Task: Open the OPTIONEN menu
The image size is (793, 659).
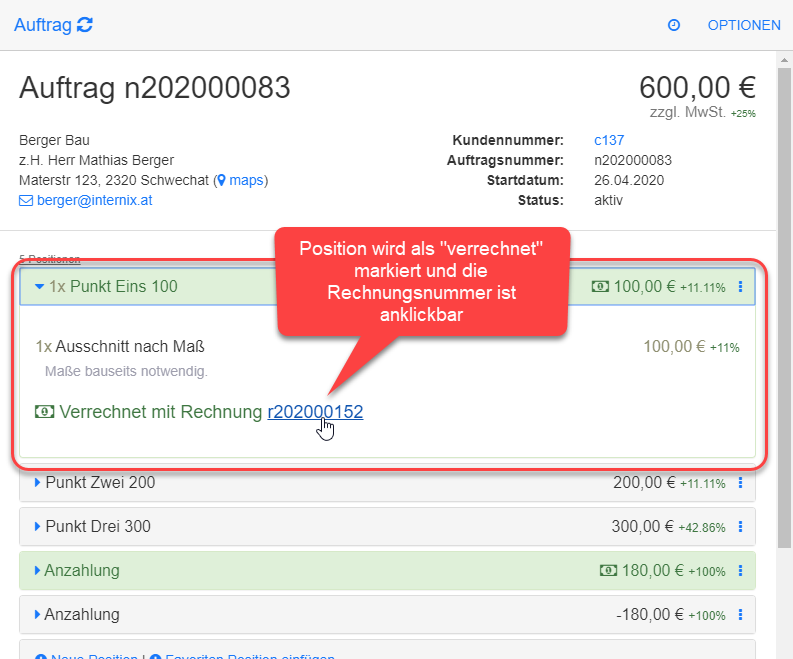Action: (x=744, y=25)
